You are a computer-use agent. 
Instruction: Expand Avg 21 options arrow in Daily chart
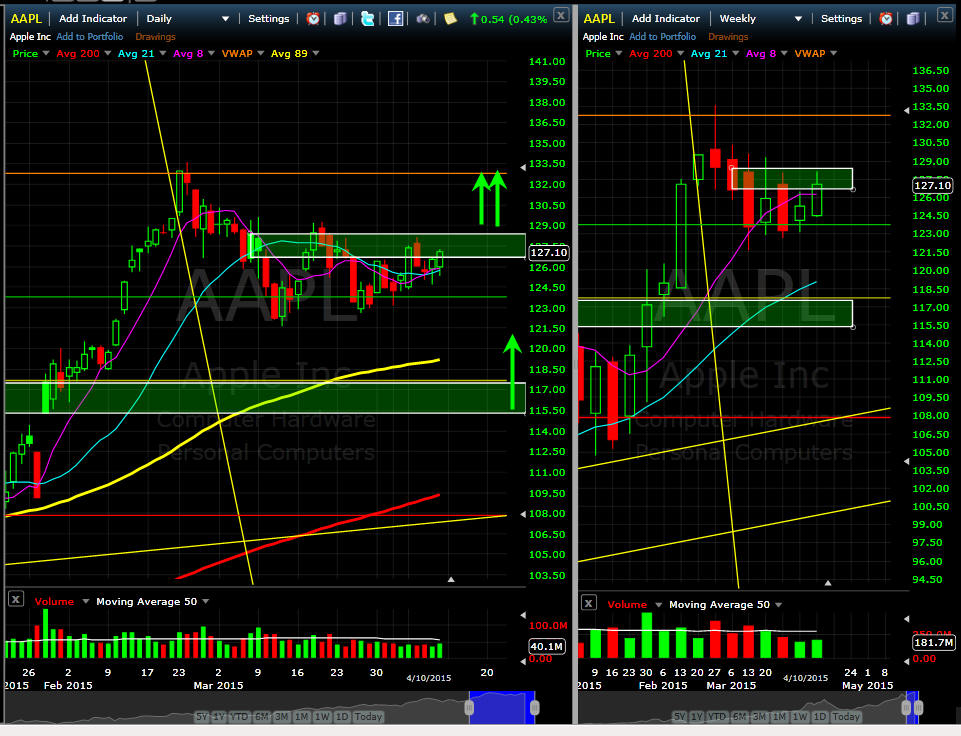click(x=163, y=53)
